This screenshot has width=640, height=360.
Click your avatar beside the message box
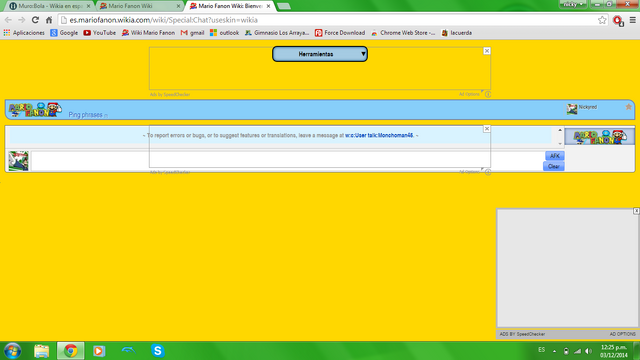pyautogui.click(x=18, y=161)
